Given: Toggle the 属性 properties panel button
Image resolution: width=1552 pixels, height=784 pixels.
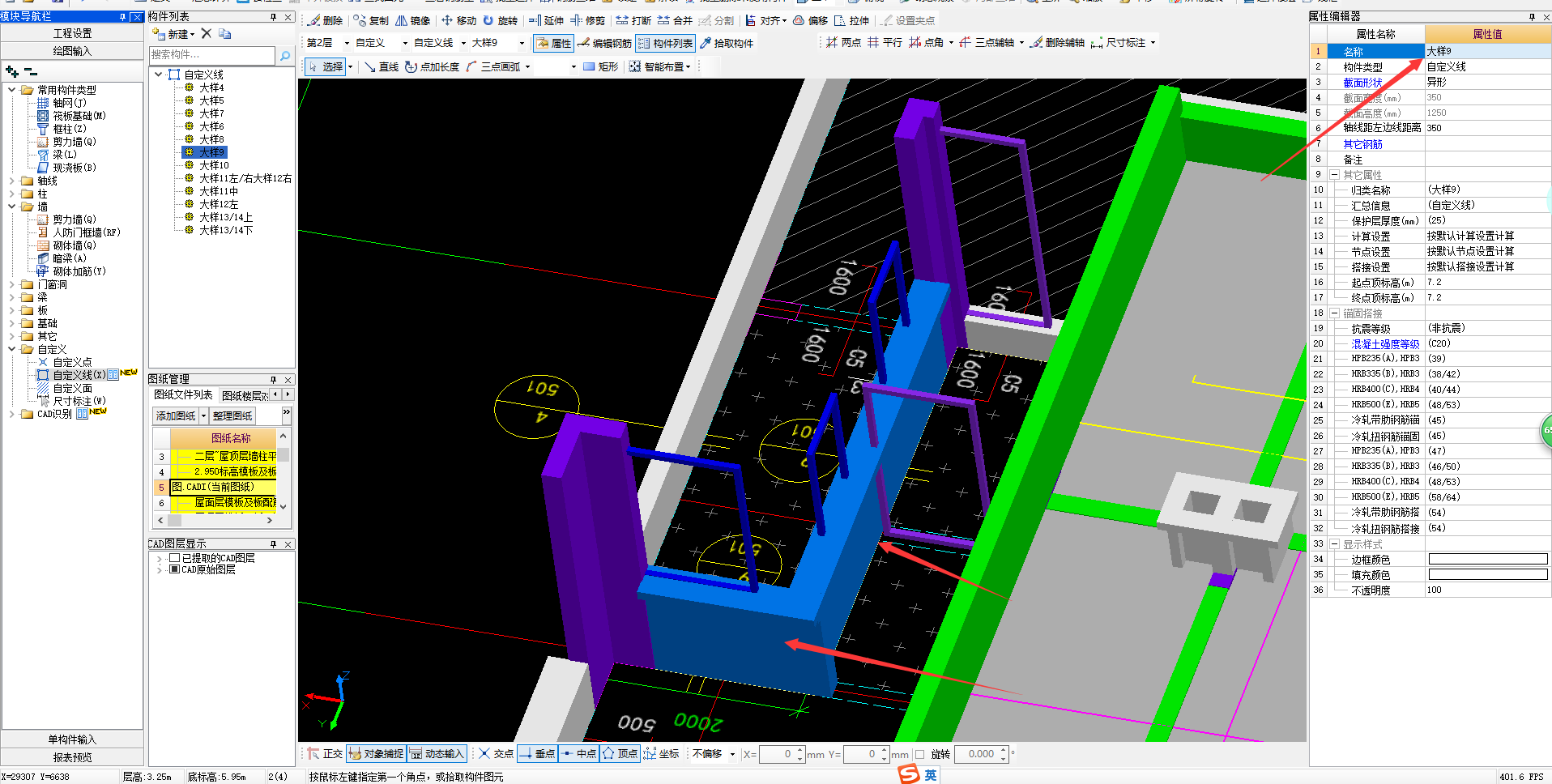Looking at the screenshot, I should pyautogui.click(x=553, y=43).
